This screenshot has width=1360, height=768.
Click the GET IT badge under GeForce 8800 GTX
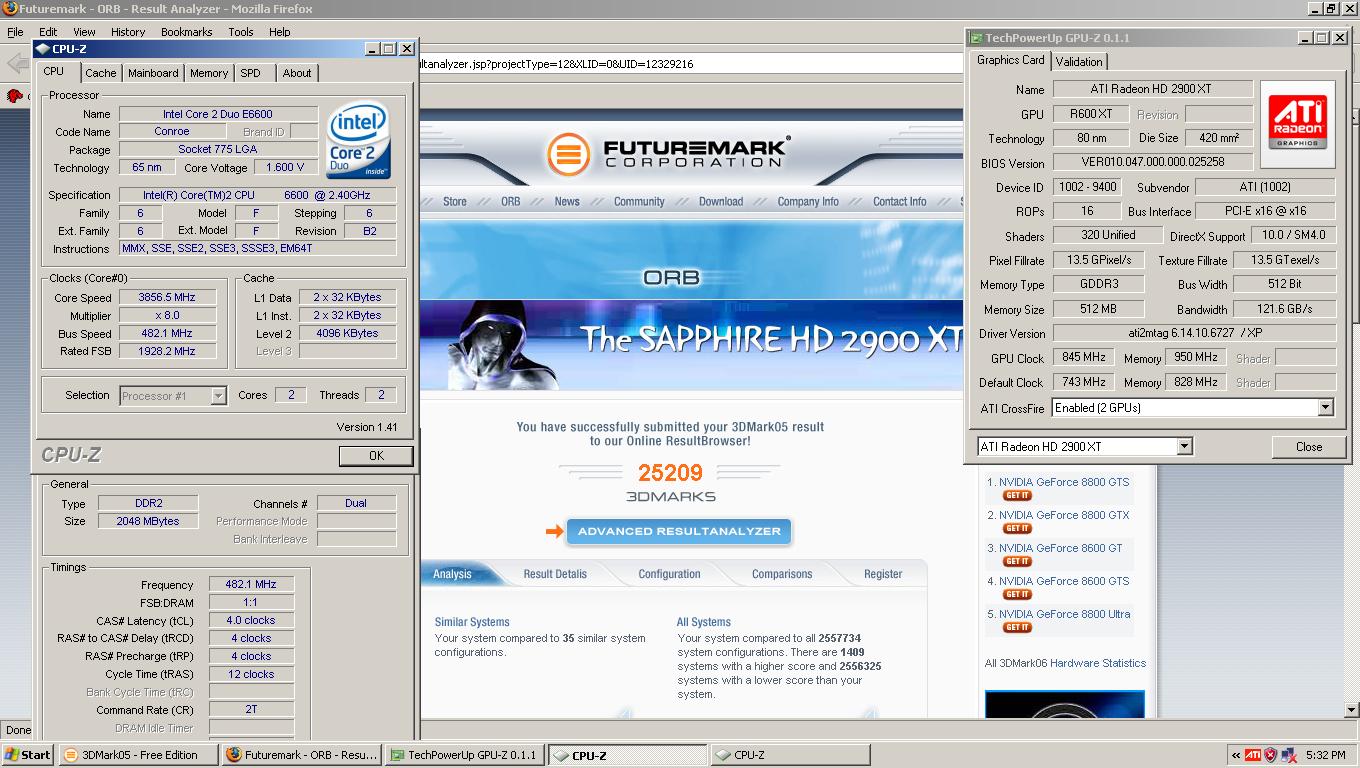(1017, 528)
